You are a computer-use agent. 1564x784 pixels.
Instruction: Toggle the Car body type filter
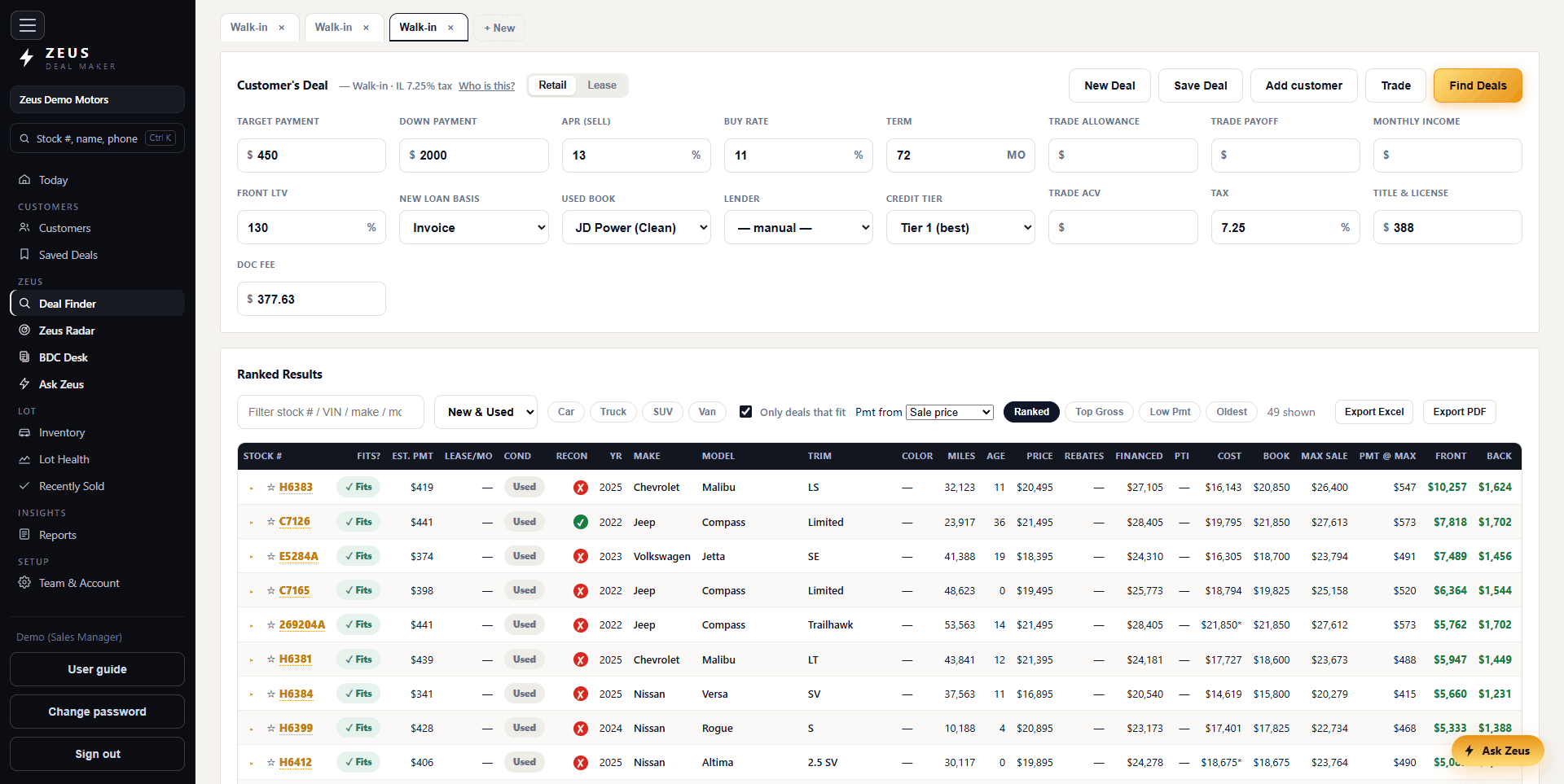566,412
